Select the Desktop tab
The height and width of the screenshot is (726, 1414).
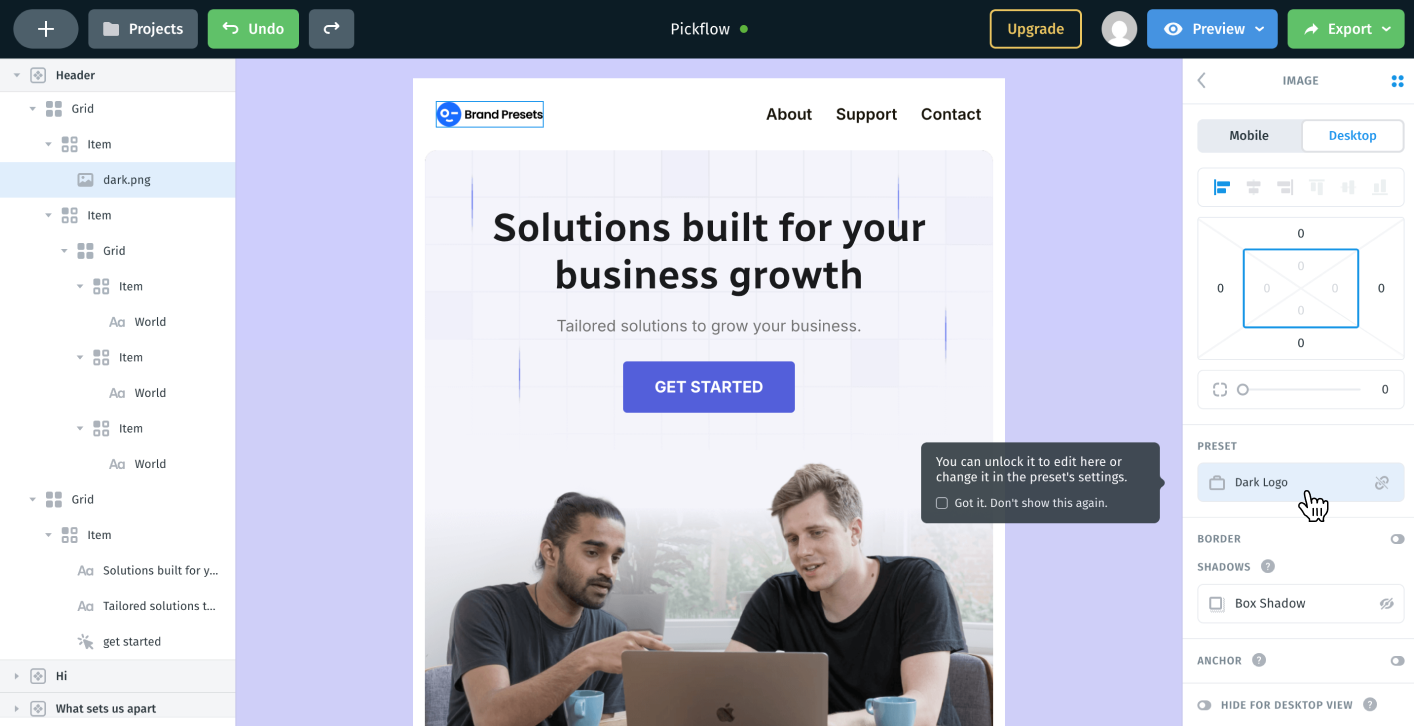pos(1352,136)
